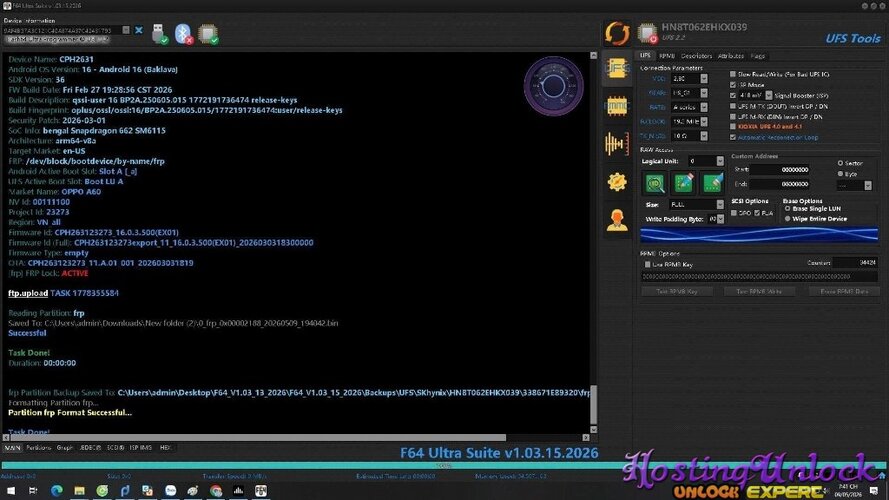Open the gear settings section in sidebar
The image size is (889, 500).
pyautogui.click(x=617, y=182)
